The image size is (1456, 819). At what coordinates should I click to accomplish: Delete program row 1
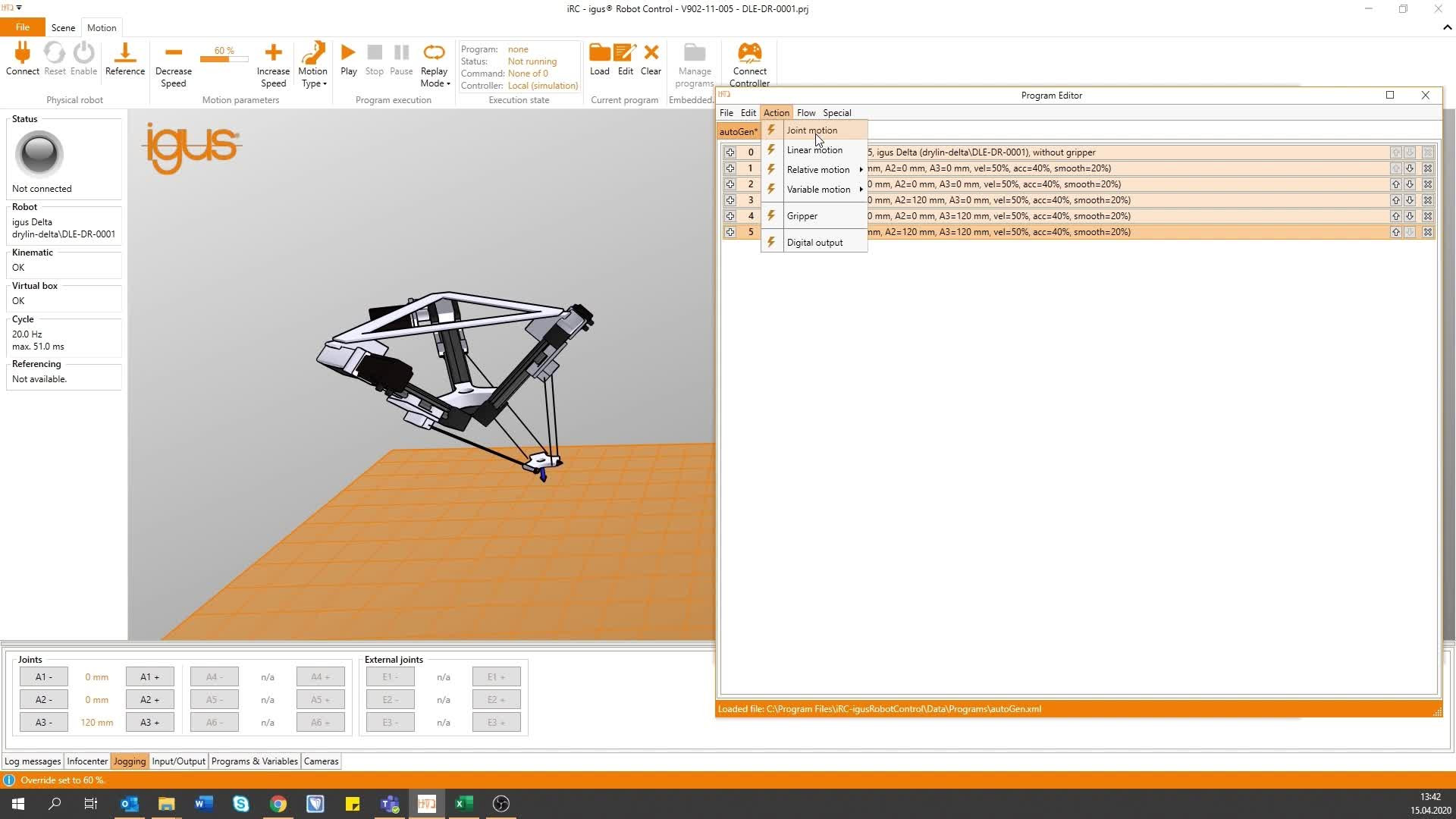(x=1427, y=168)
